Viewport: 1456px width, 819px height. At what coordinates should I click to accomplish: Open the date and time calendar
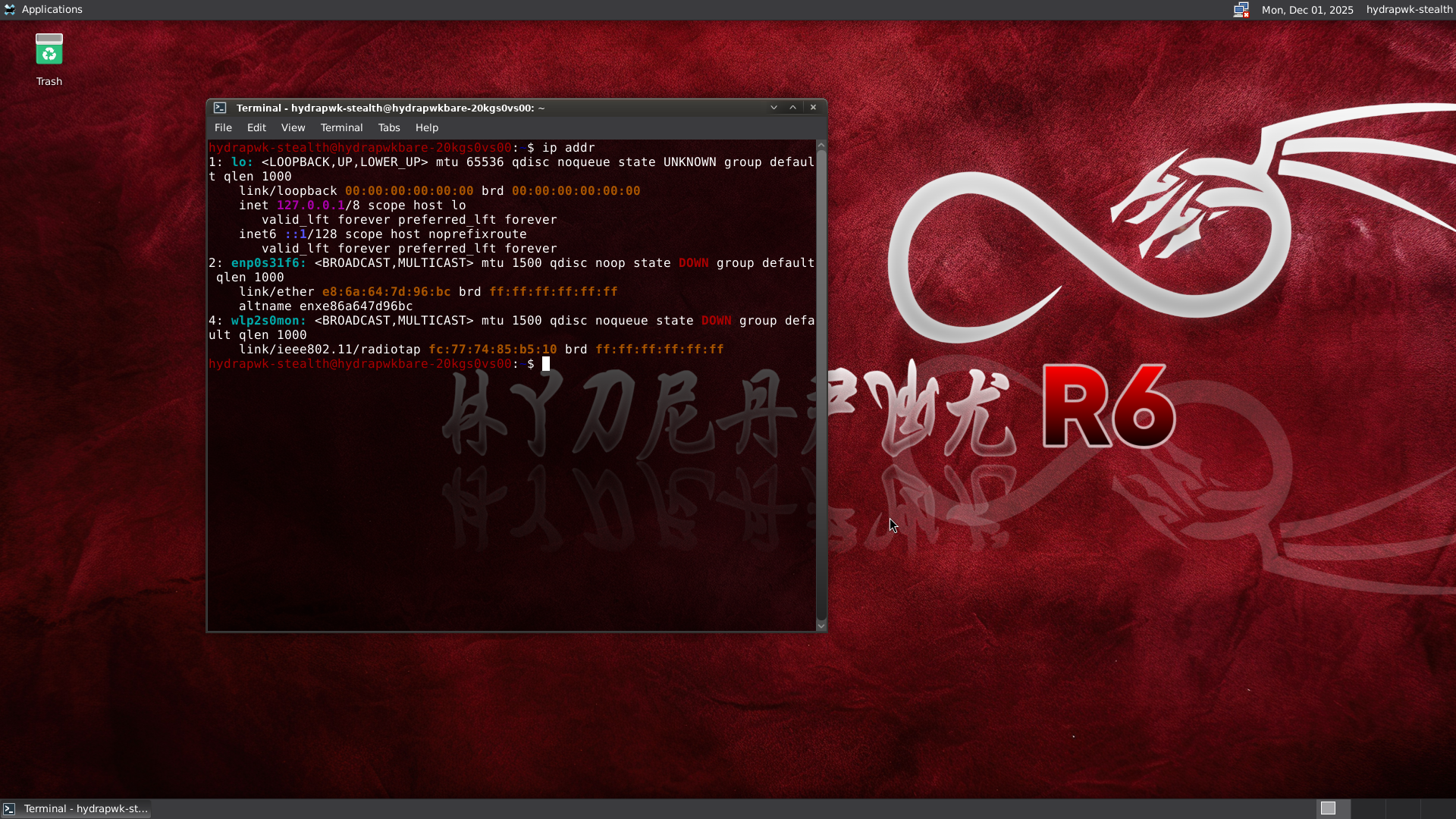click(1307, 10)
